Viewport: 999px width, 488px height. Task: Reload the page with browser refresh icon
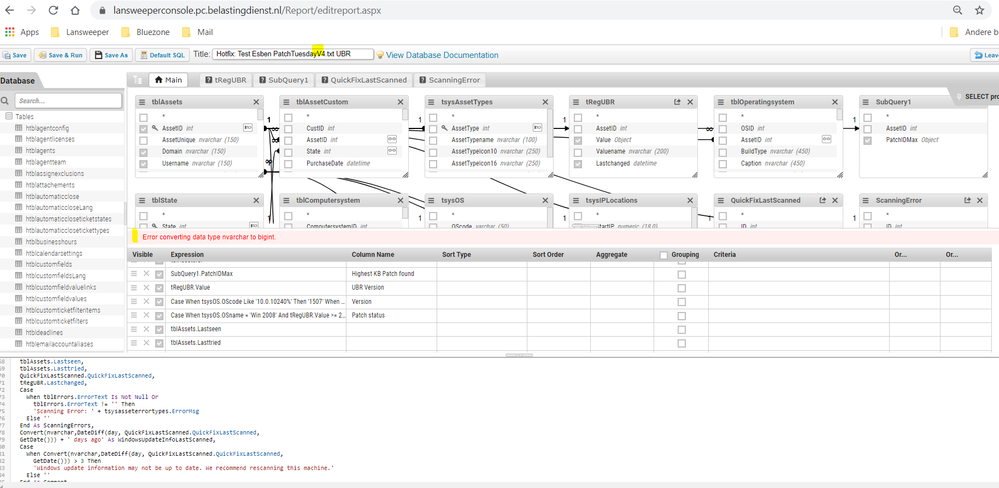(x=57, y=9)
